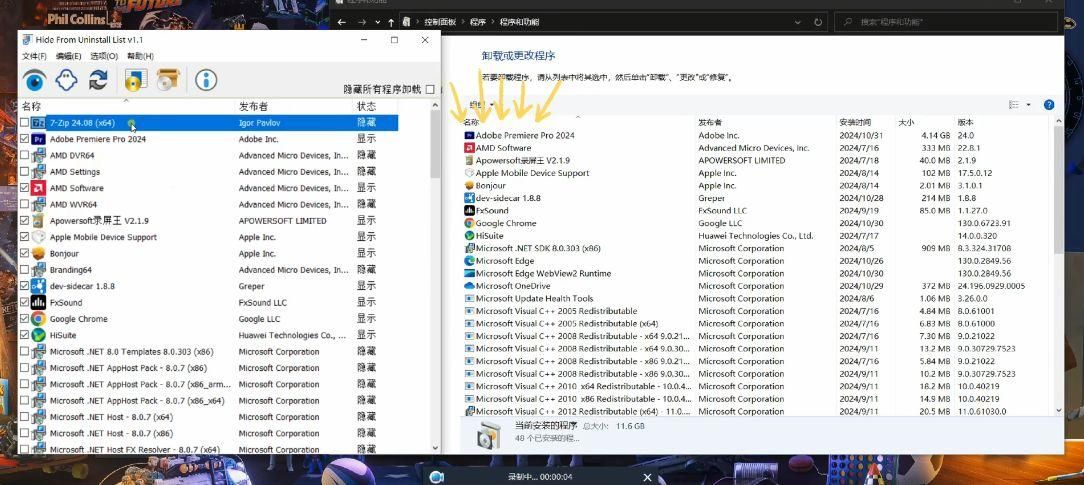Image resolution: width=1084 pixels, height=485 pixels.
Task: Select HiSuite row in Programs and Features
Action: point(758,236)
